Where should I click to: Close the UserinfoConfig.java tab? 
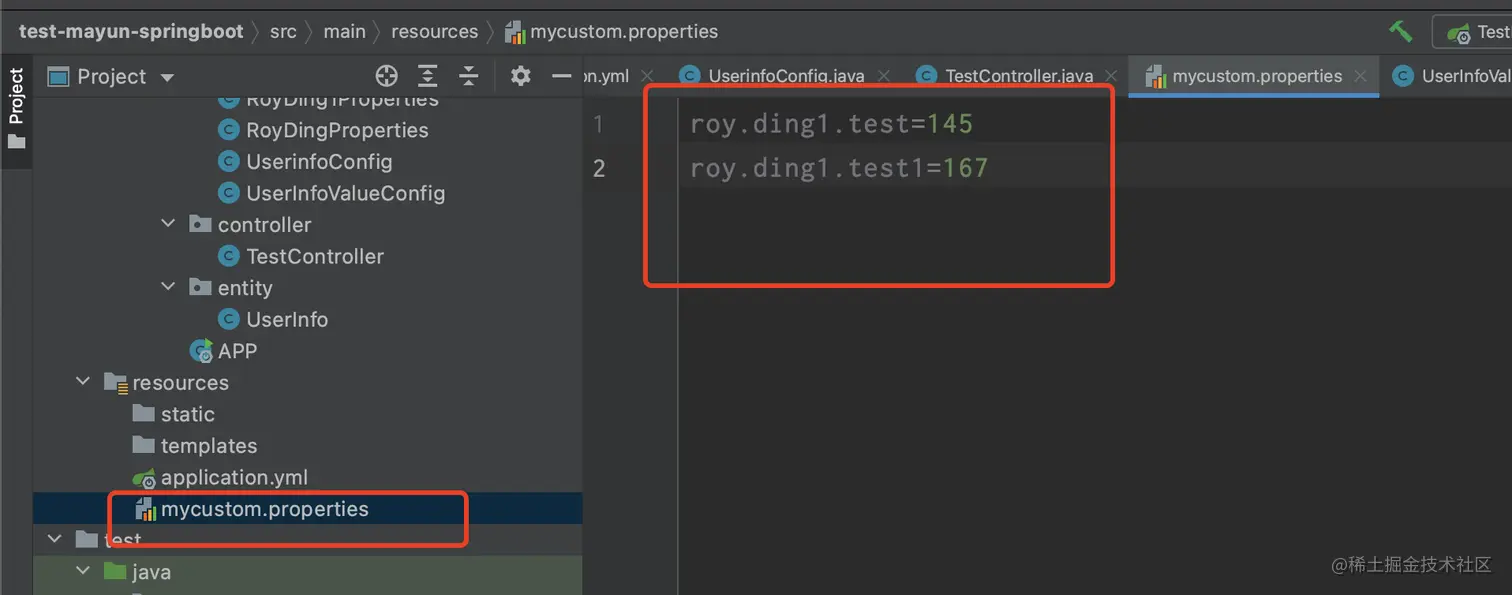883,76
